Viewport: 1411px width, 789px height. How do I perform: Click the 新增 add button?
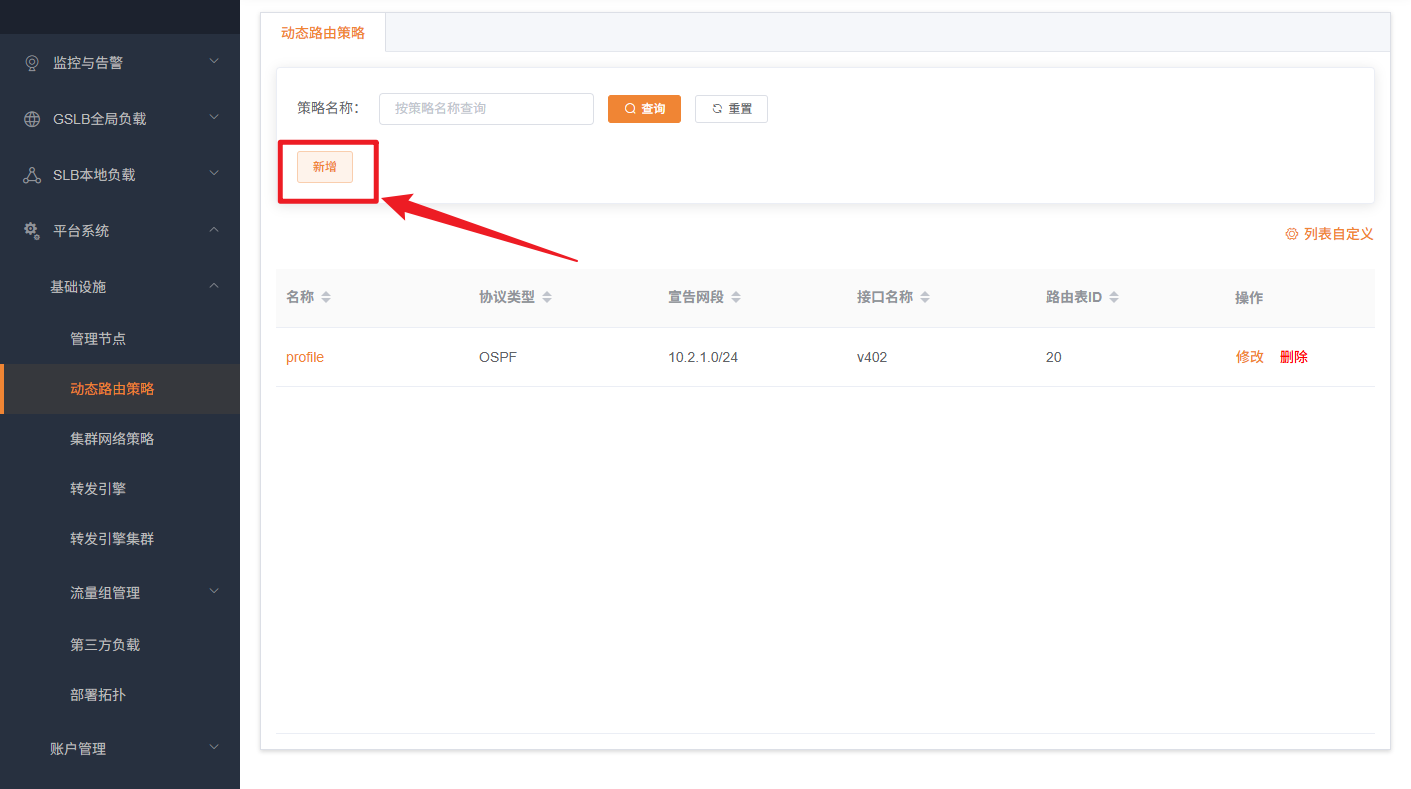pyautogui.click(x=325, y=167)
